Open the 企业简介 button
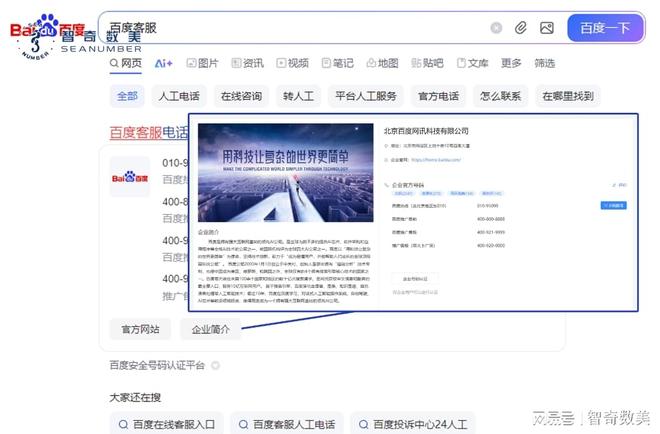The height and width of the screenshot is (434, 660). point(210,328)
